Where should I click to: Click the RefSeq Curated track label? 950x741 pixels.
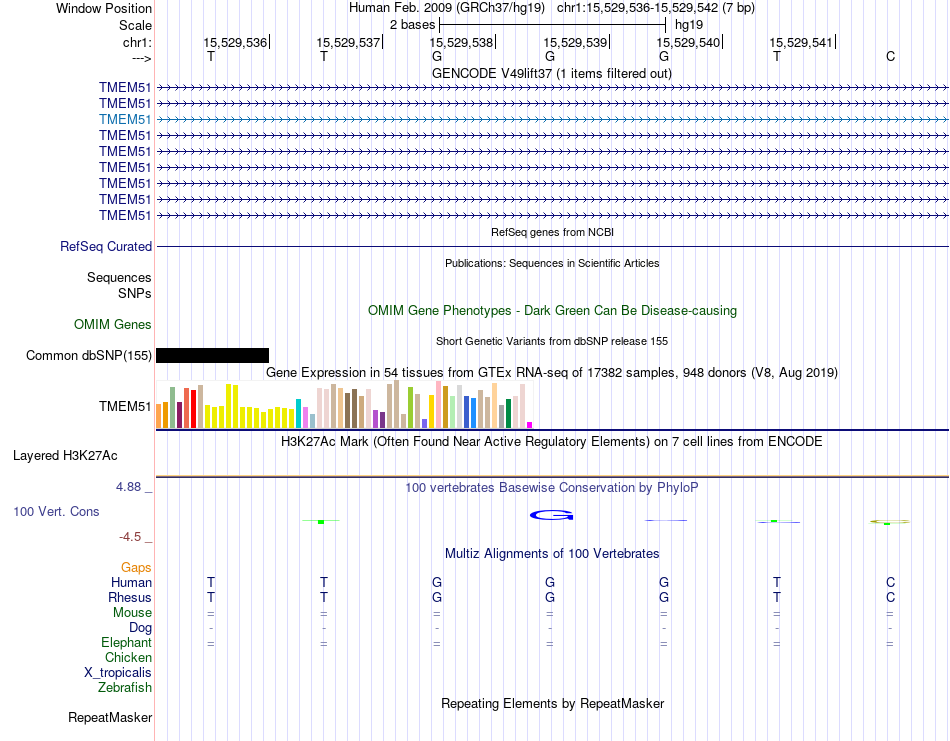pyautogui.click(x=106, y=247)
